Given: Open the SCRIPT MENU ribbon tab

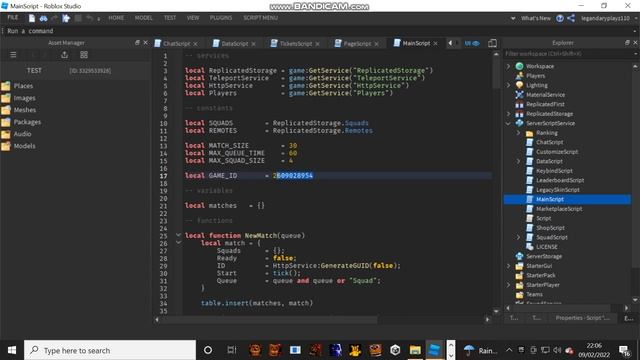Looking at the screenshot, I should tap(260, 18).
